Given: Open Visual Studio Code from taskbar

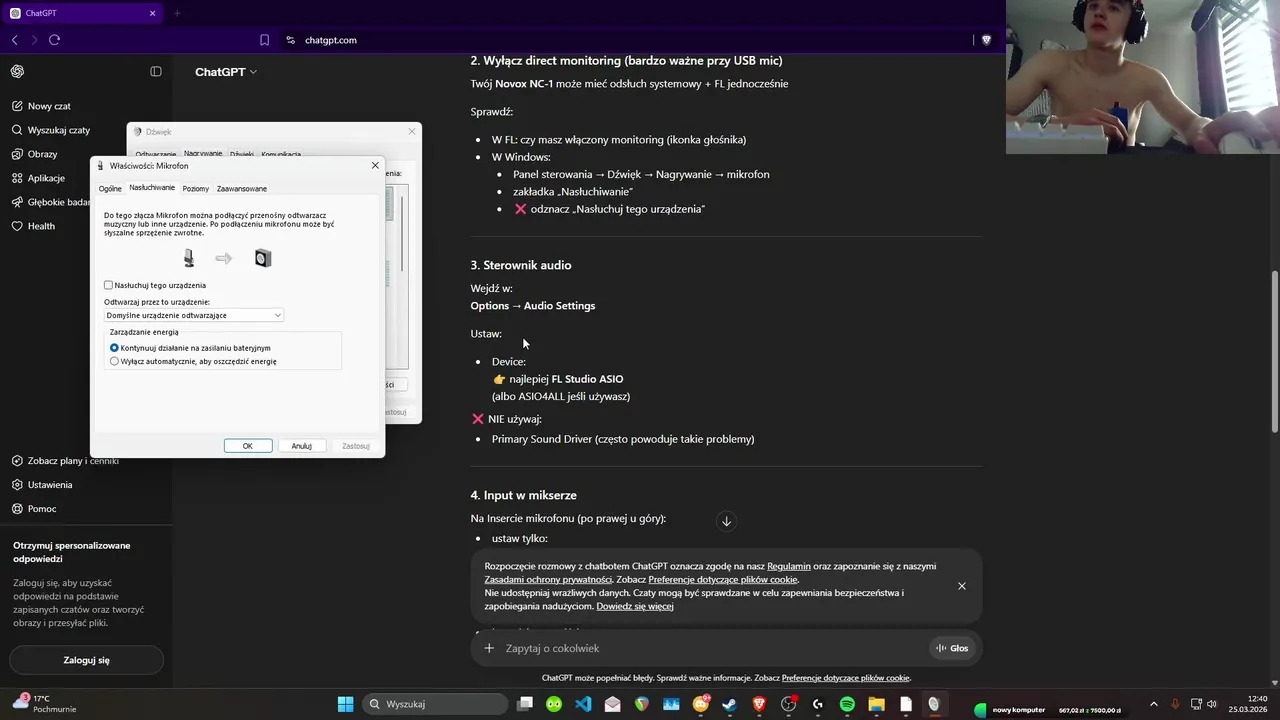Looking at the screenshot, I should (583, 704).
